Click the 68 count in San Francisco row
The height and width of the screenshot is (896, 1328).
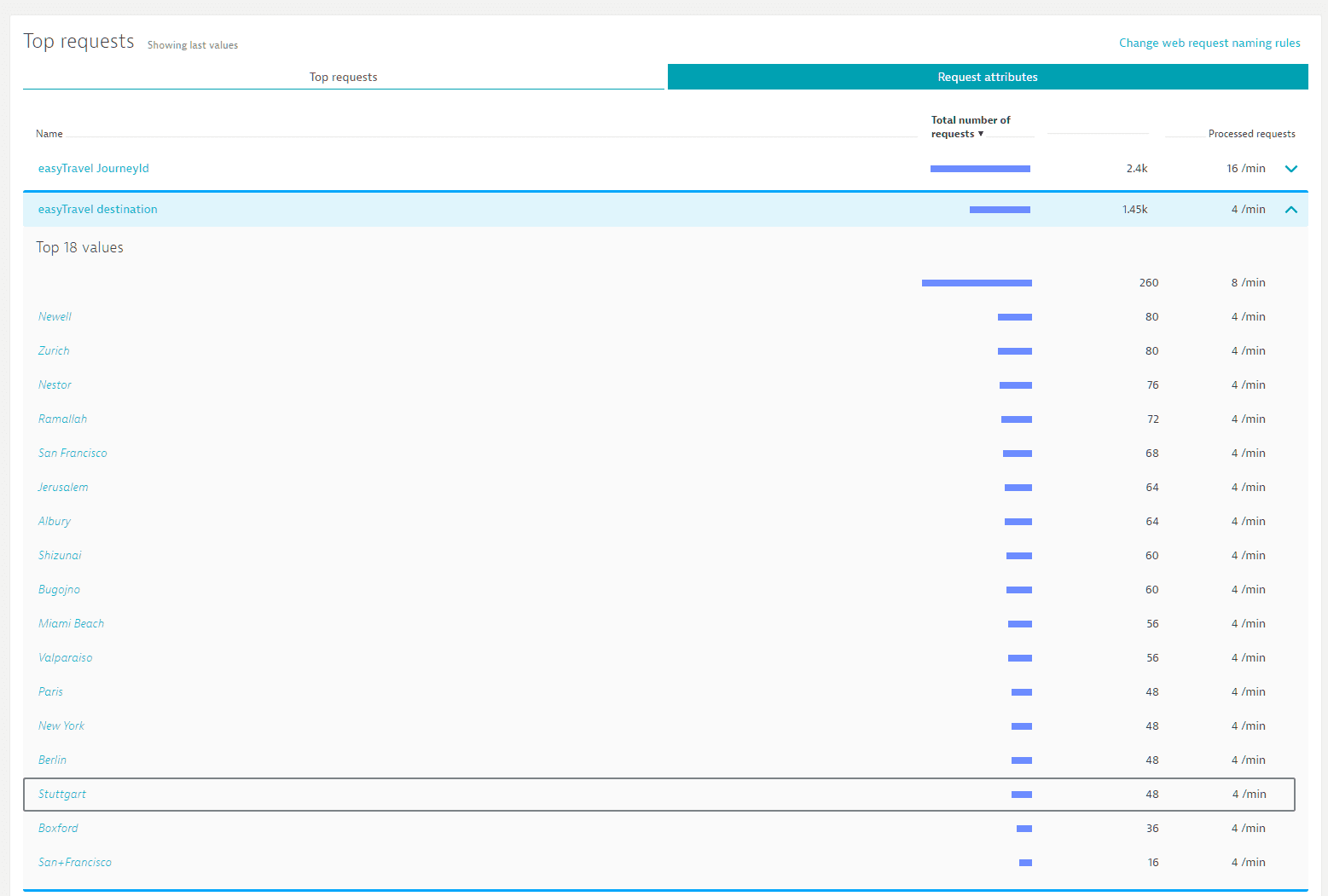[x=1152, y=454]
